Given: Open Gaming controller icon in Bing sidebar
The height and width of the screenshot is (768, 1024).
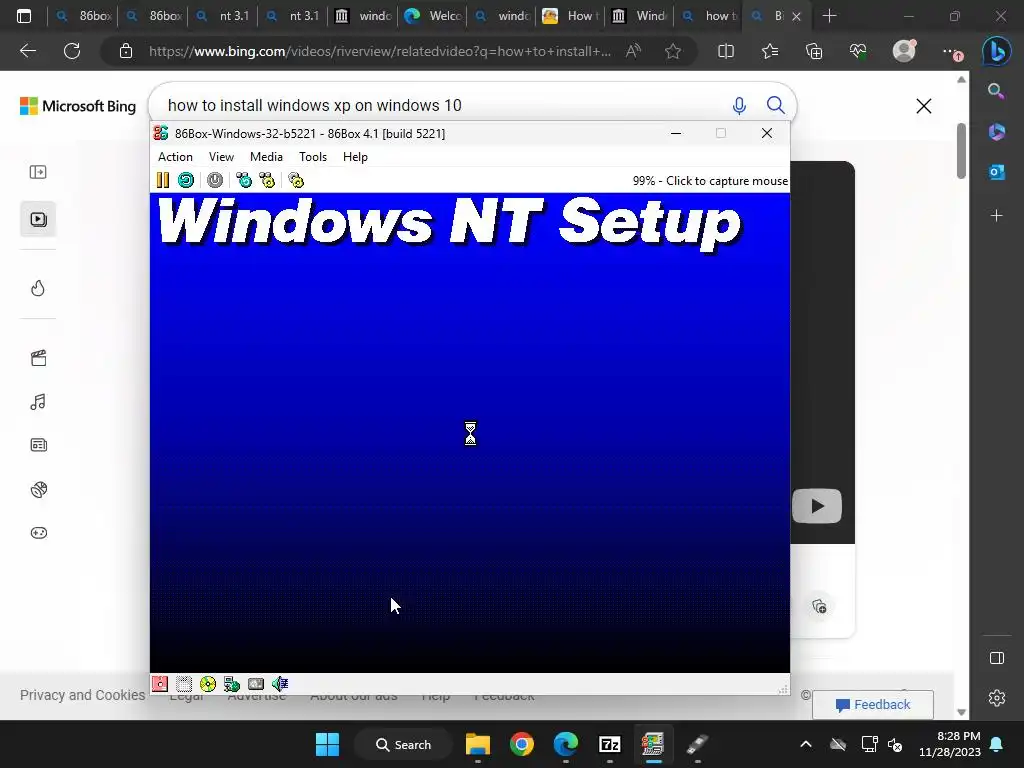Looking at the screenshot, I should click(x=38, y=533).
